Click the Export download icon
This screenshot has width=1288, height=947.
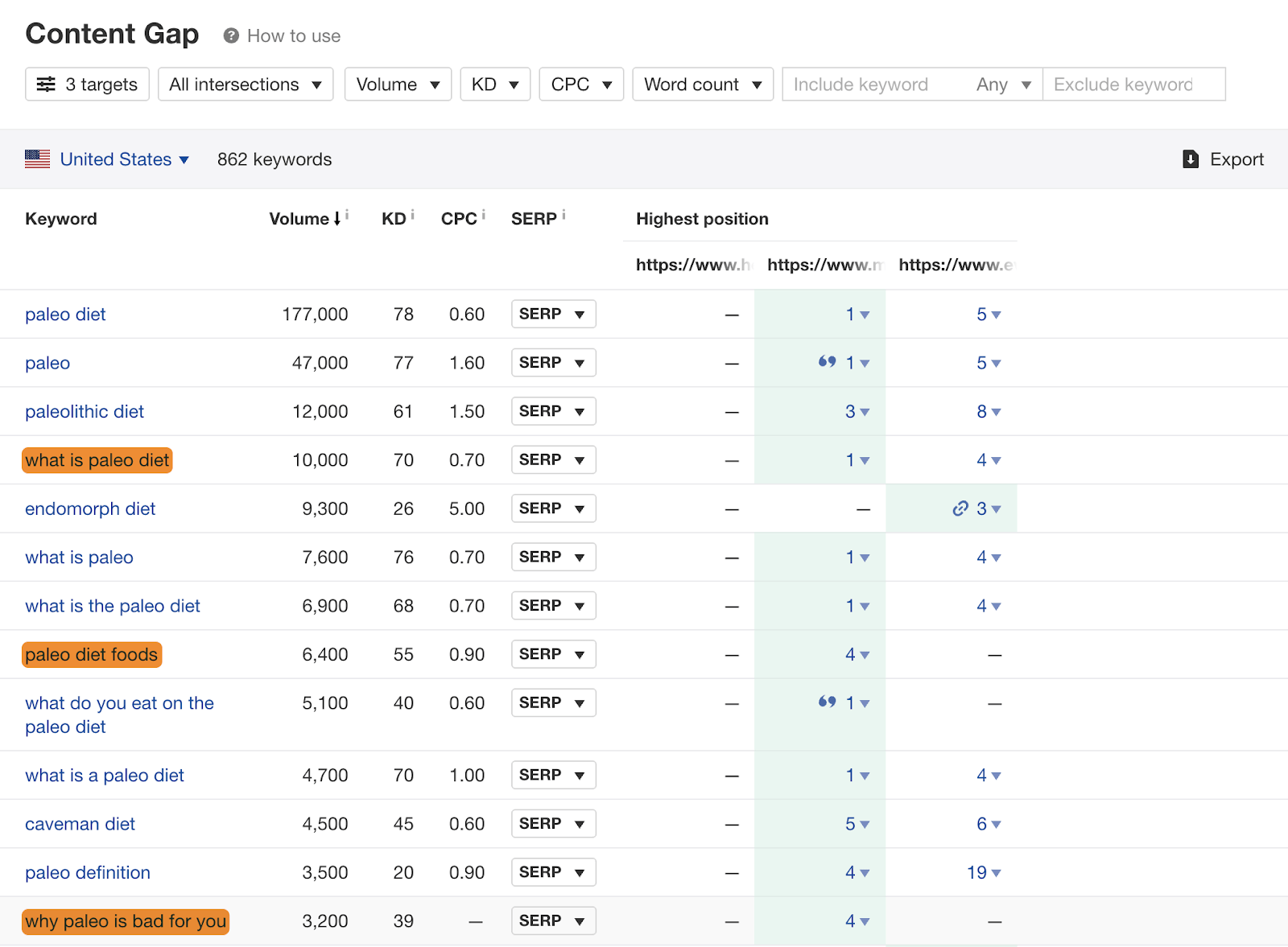[x=1191, y=159]
